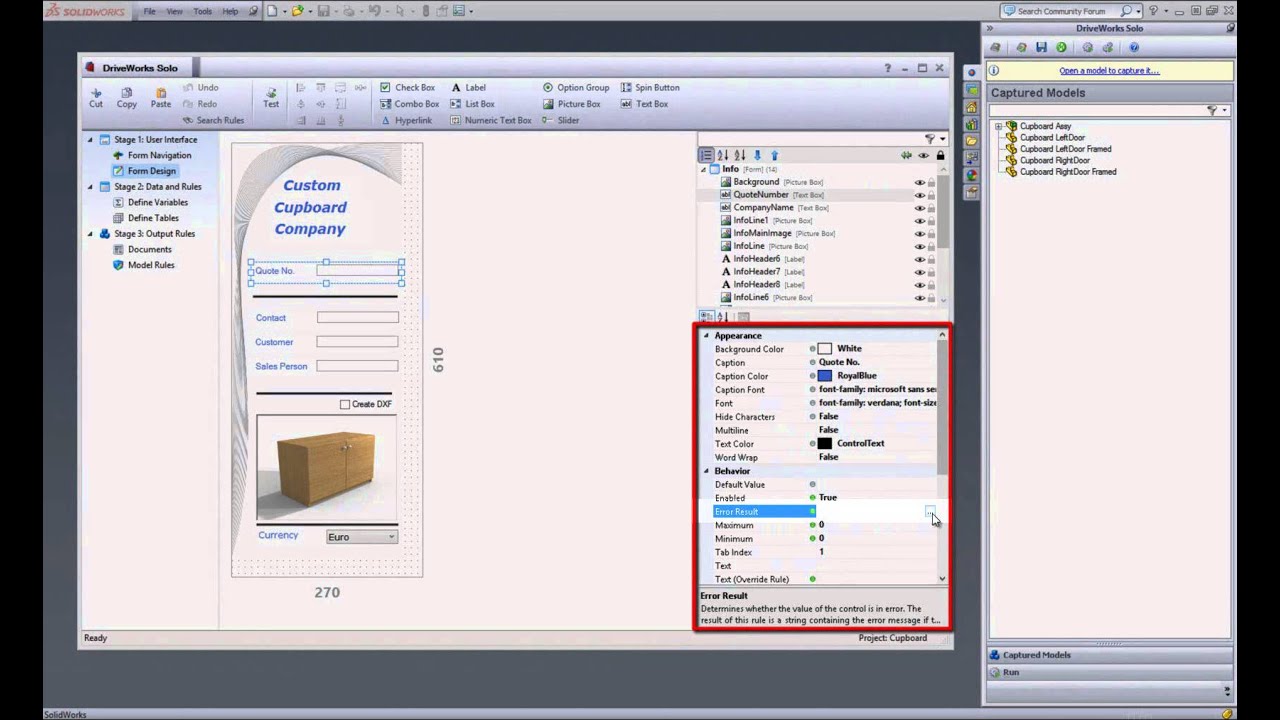Toggle visibility eye for Background picture box

coord(919,182)
